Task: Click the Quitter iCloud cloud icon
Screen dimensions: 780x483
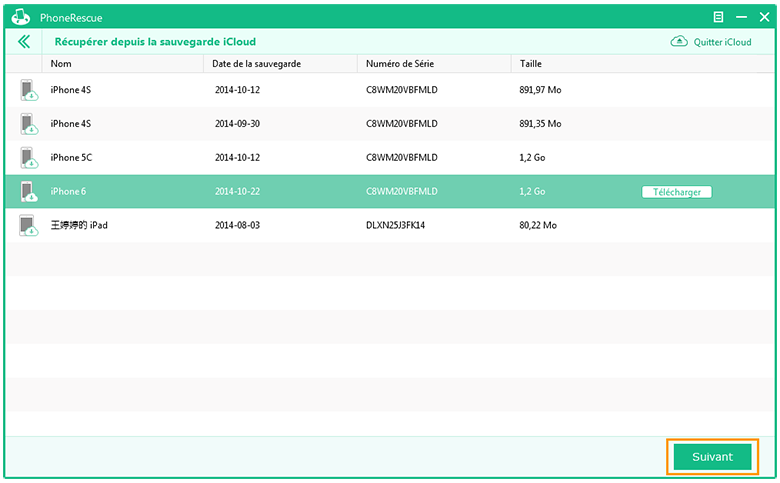Action: point(679,41)
